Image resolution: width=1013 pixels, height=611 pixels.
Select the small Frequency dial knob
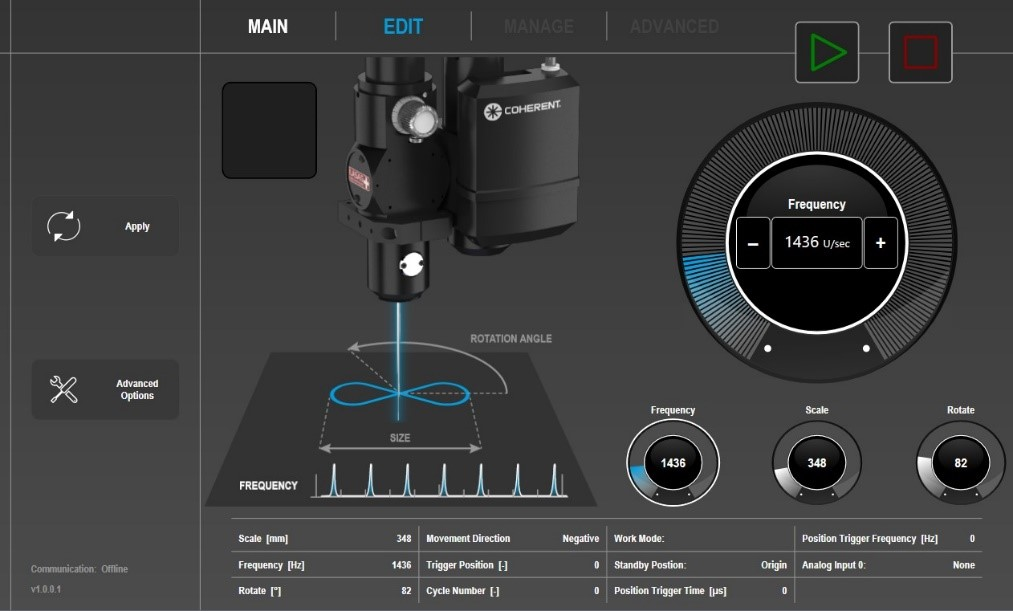pos(672,463)
